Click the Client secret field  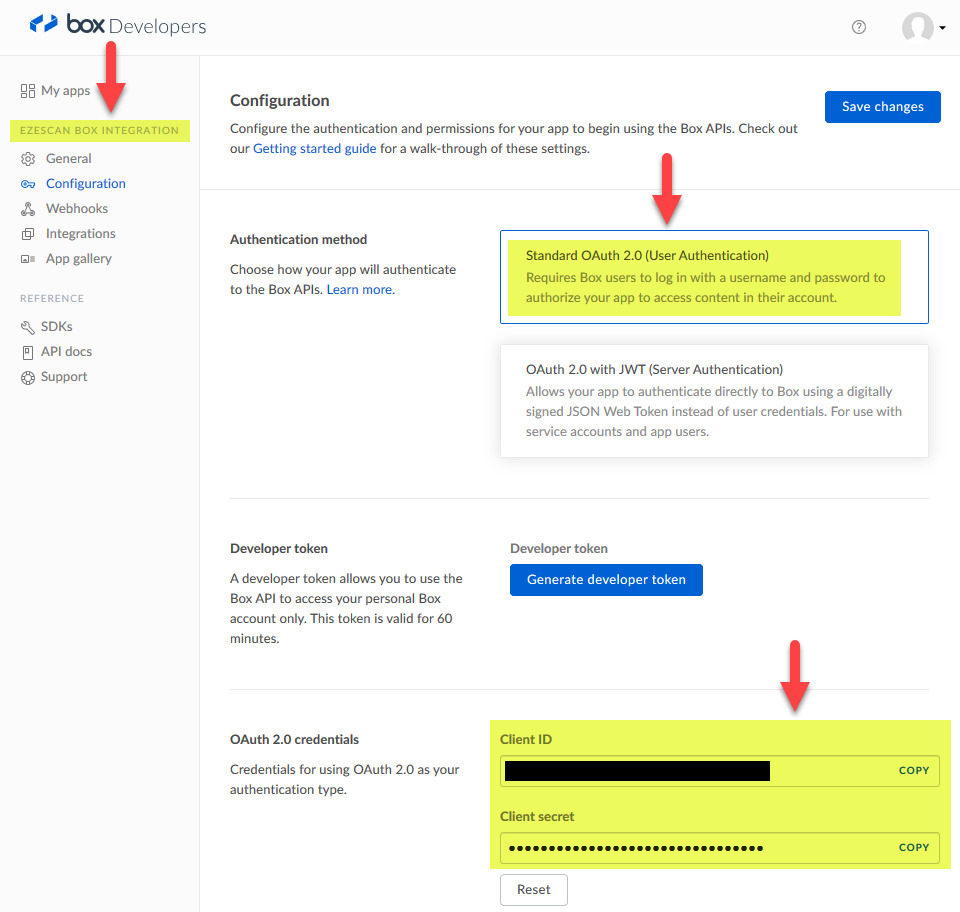690,848
